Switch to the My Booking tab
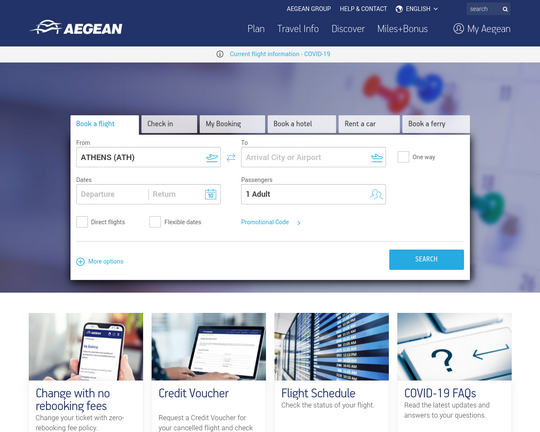Screen dimensions: 540x432 232,124
